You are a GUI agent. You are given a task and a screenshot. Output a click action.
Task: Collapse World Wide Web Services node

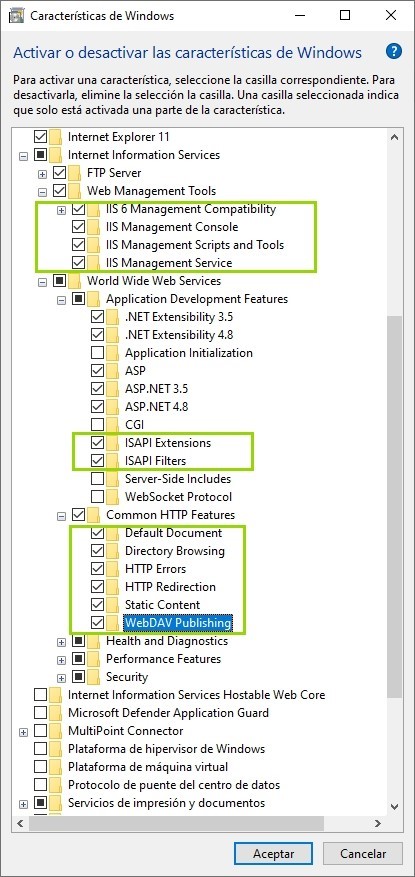click(x=43, y=281)
